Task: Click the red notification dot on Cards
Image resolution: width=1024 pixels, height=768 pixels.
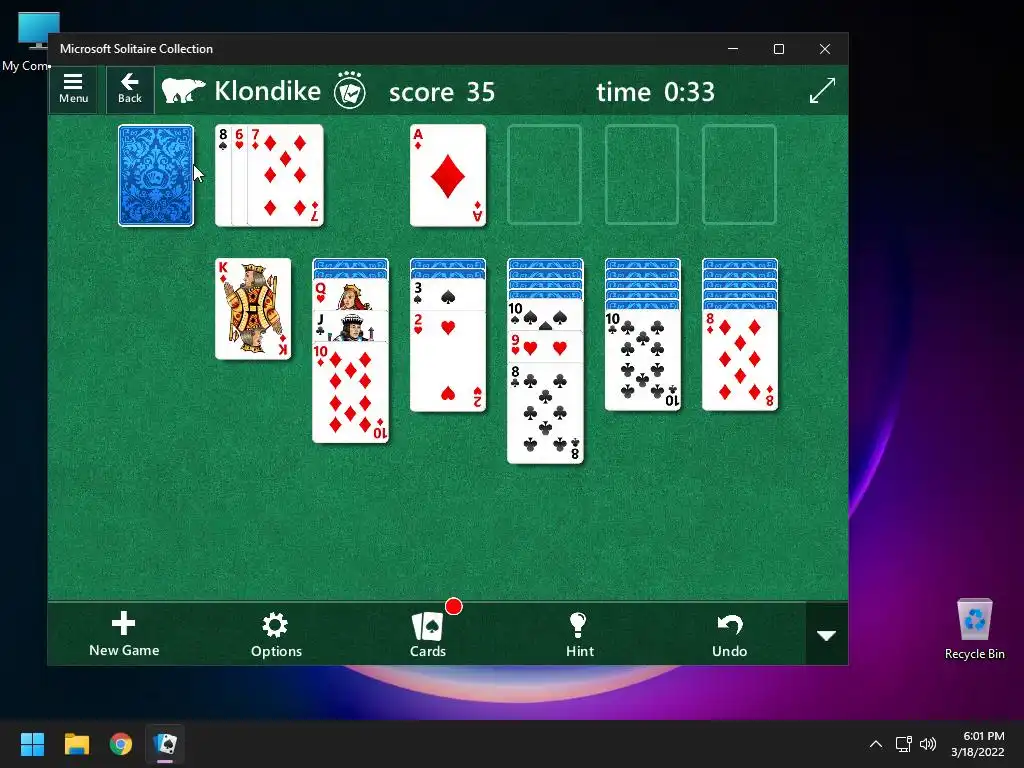Action: [x=454, y=607]
